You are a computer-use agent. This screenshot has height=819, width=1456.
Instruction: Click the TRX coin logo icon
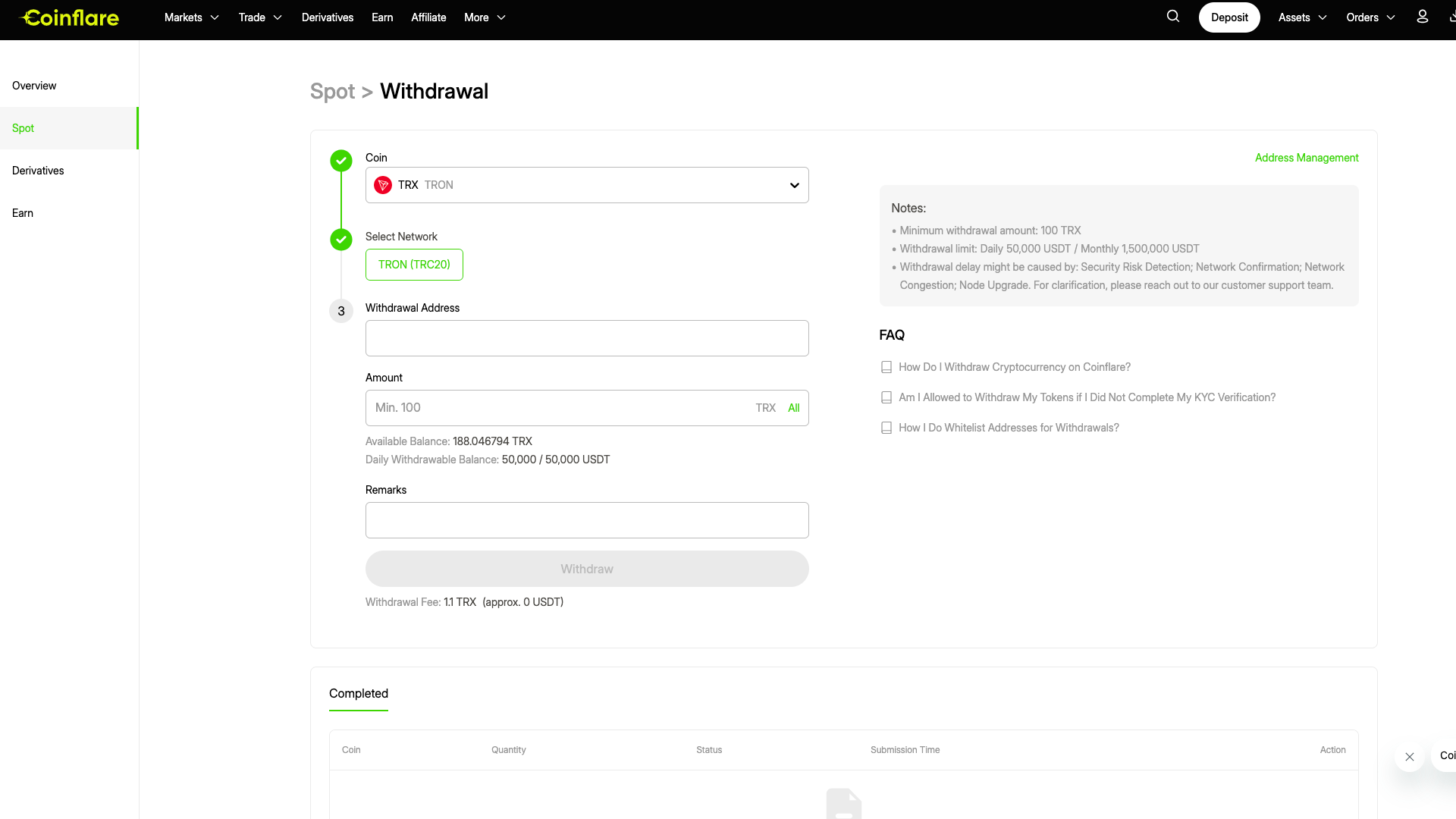[383, 185]
